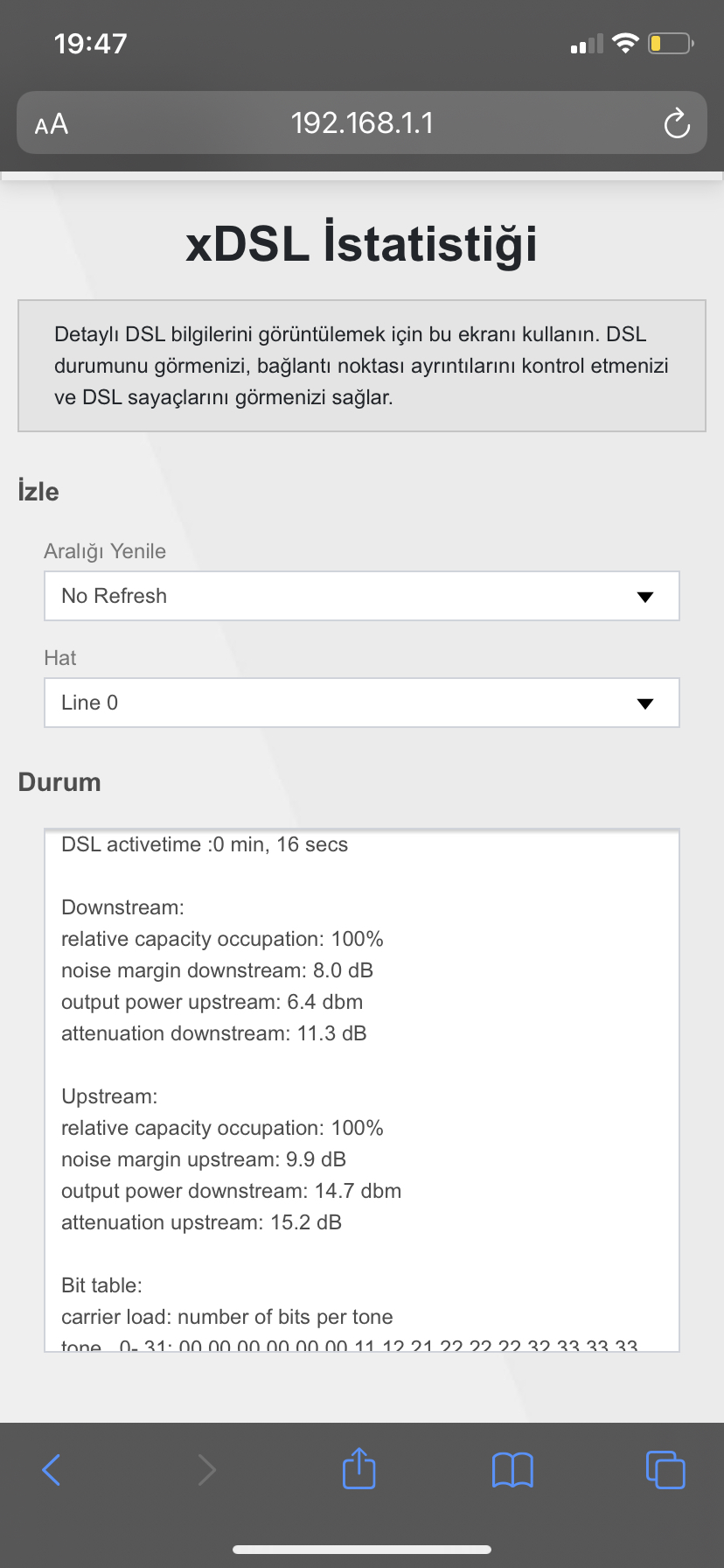The image size is (724, 1568).
Task: Go back with the Safari back arrow
Action: [x=52, y=1469]
